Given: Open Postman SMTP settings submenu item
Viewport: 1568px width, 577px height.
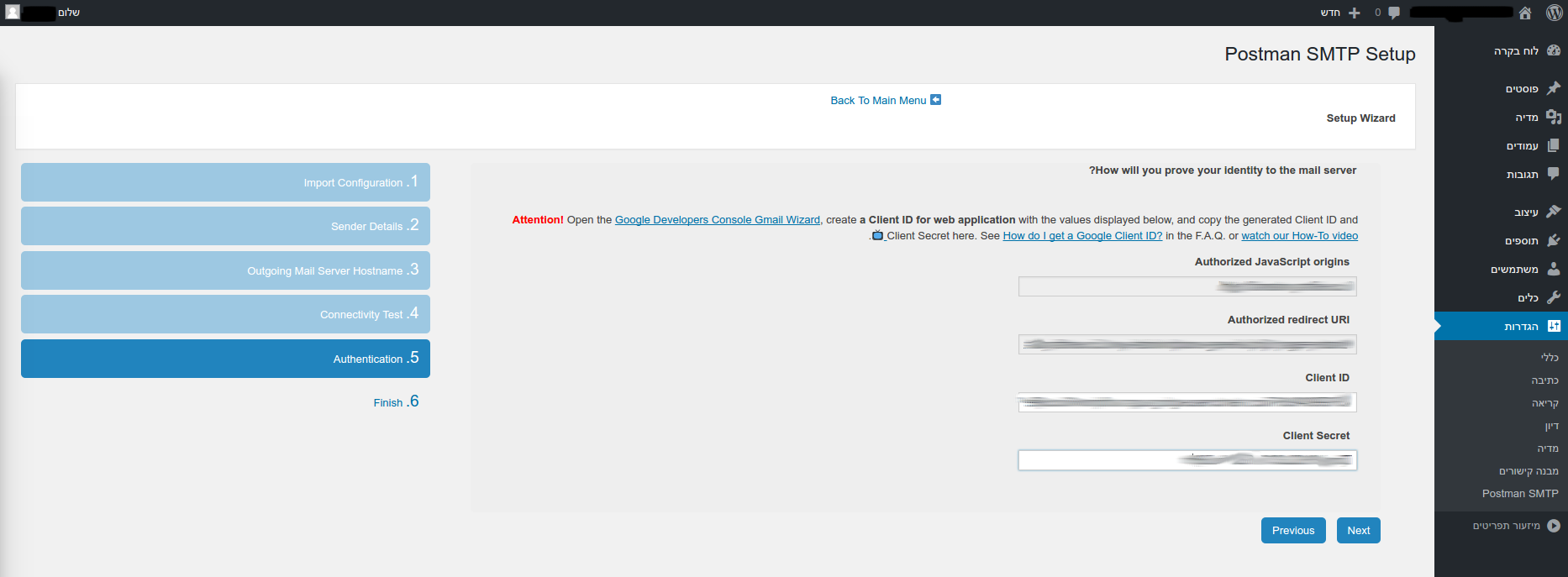Looking at the screenshot, I should click(1519, 494).
